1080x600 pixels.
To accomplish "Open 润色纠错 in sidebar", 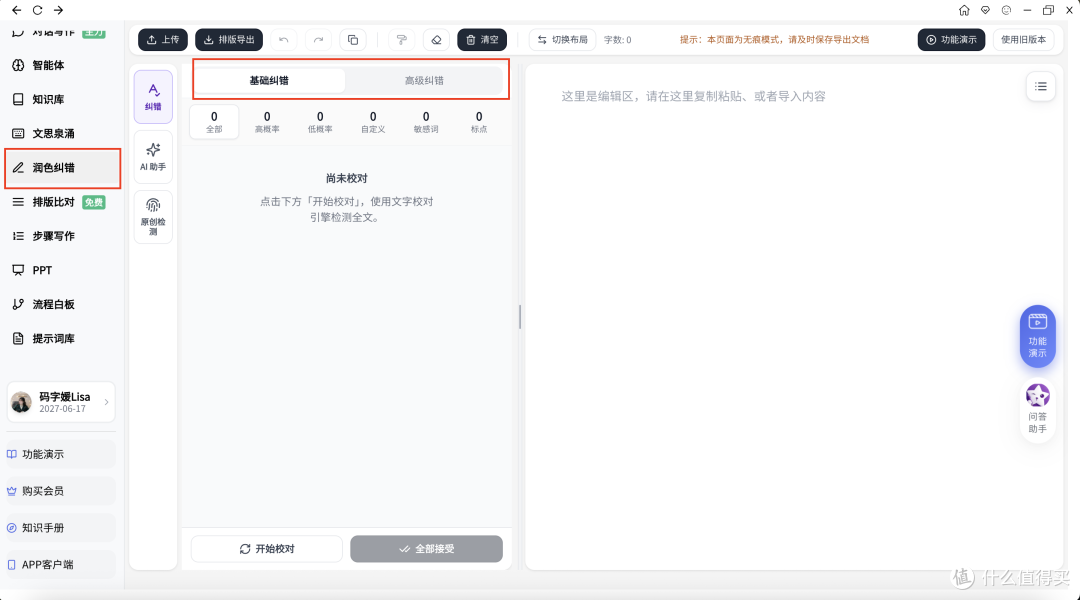I will 62,168.
